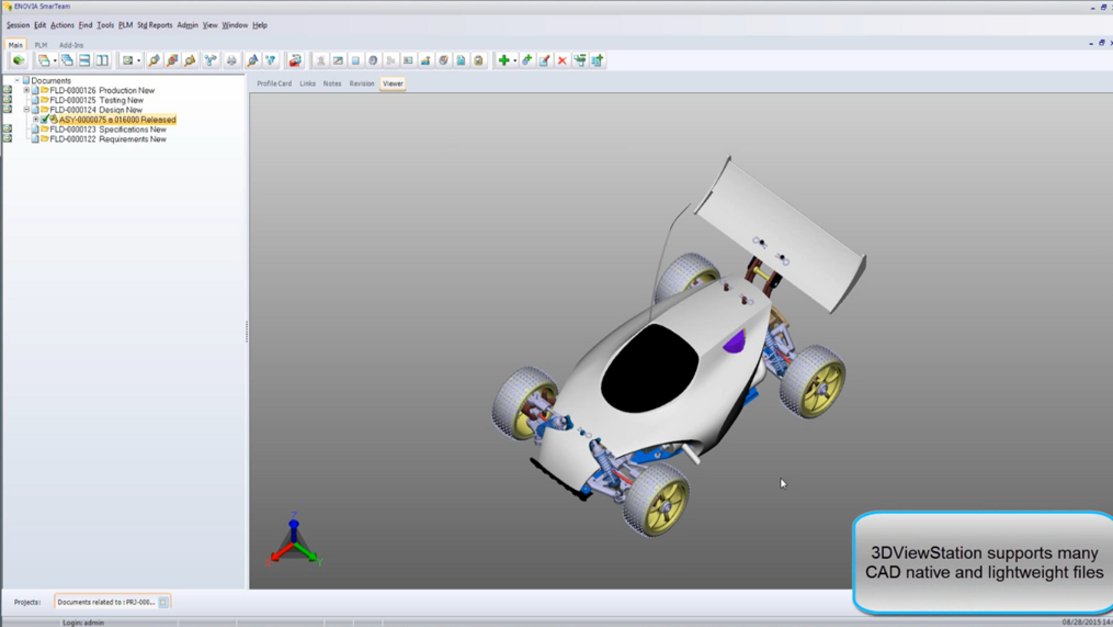
Task: Open the Tools menu
Action: pos(105,25)
